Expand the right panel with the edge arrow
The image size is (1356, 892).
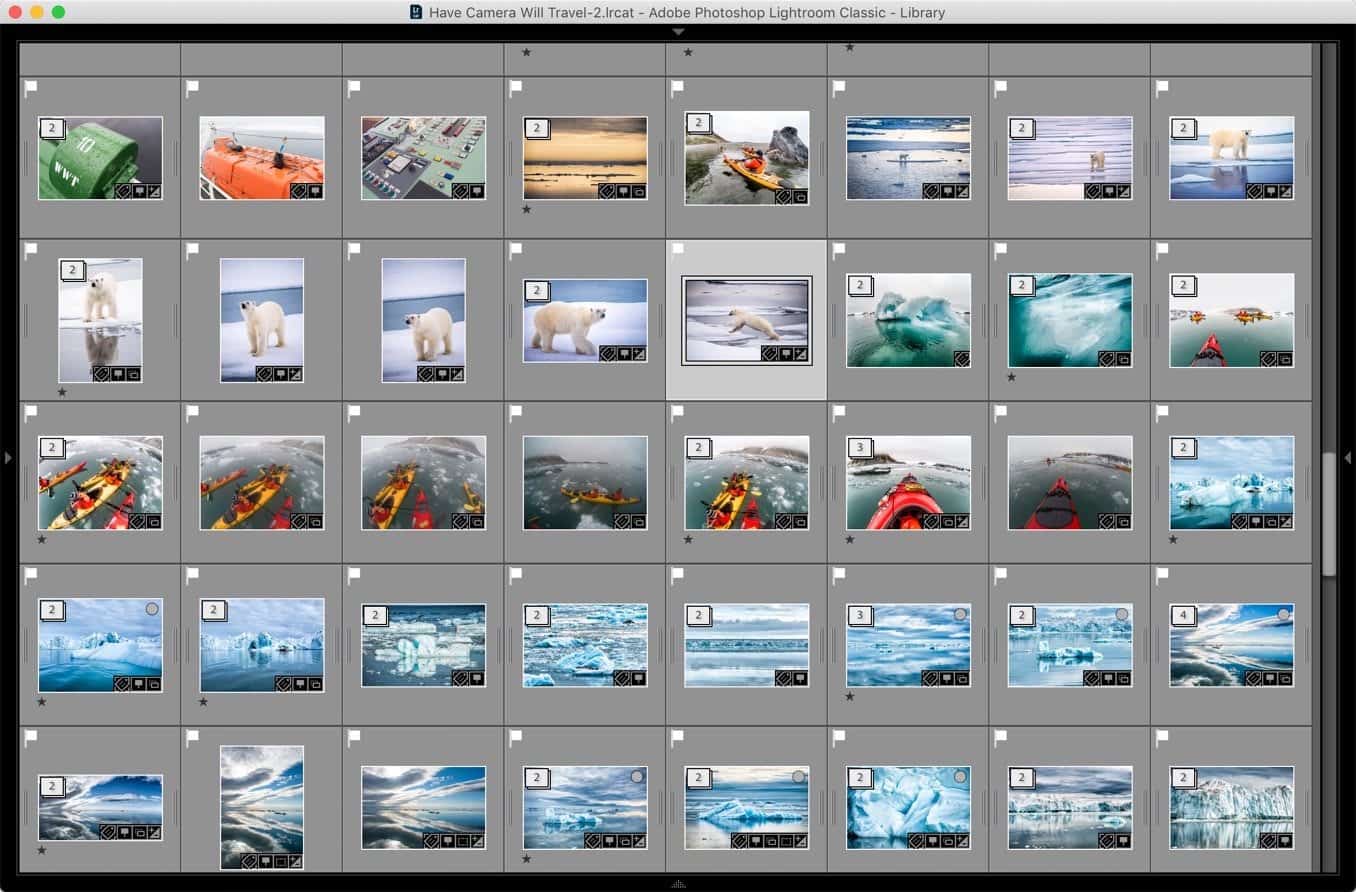tap(1348, 457)
